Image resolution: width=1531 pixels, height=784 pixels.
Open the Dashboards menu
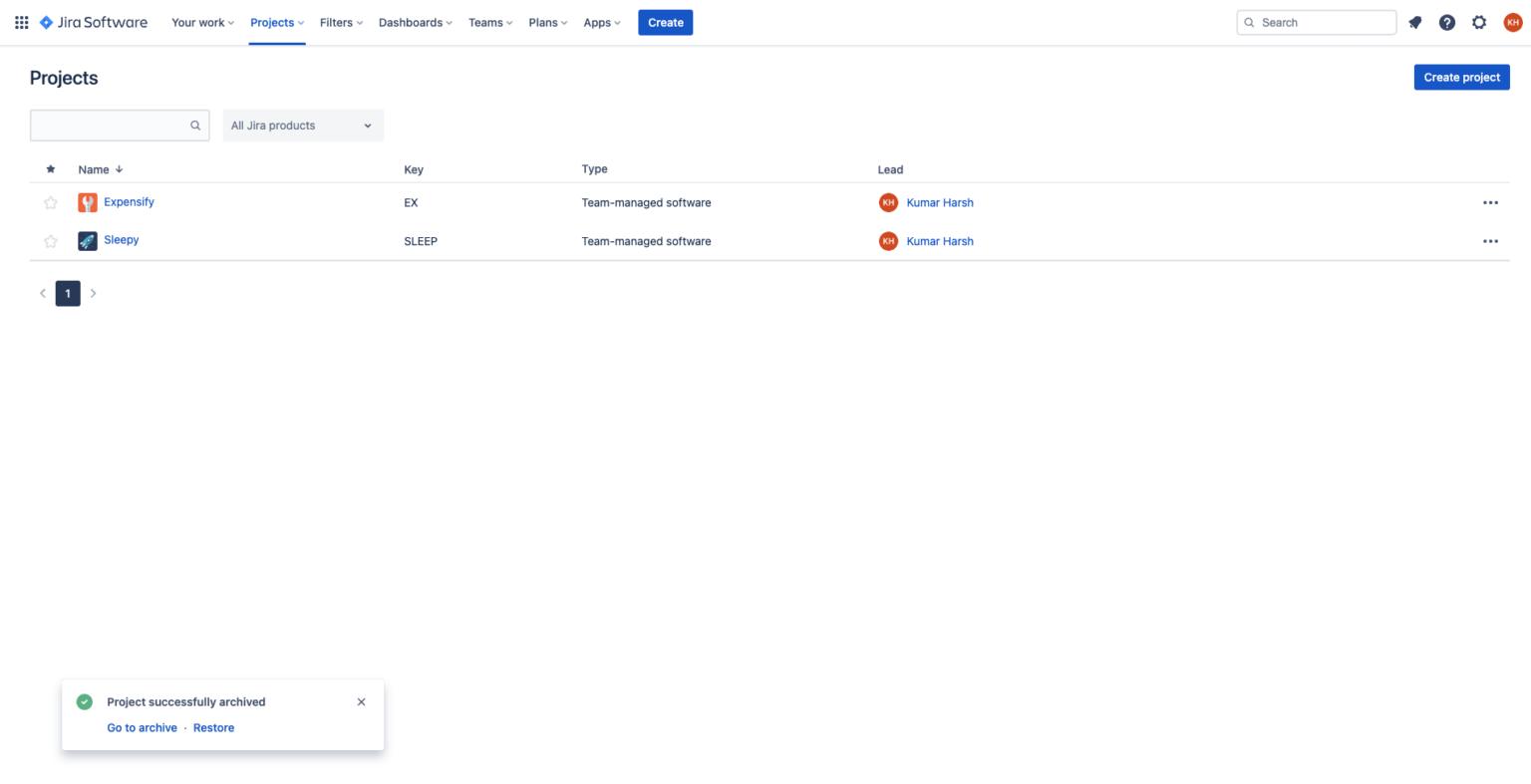point(415,22)
